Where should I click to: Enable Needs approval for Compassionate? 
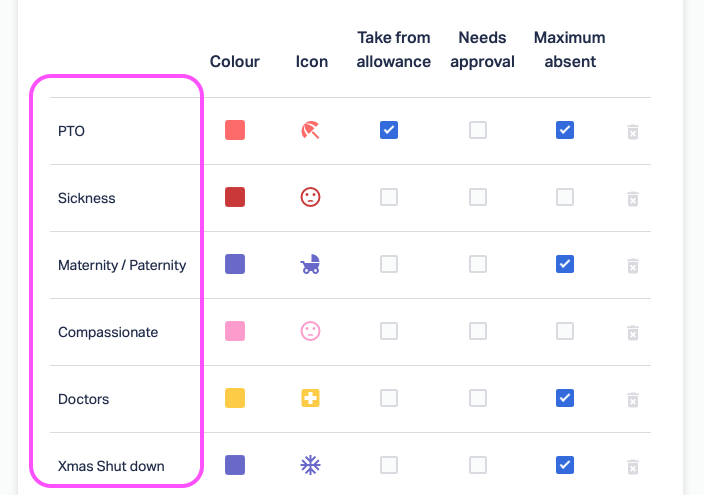coord(478,331)
